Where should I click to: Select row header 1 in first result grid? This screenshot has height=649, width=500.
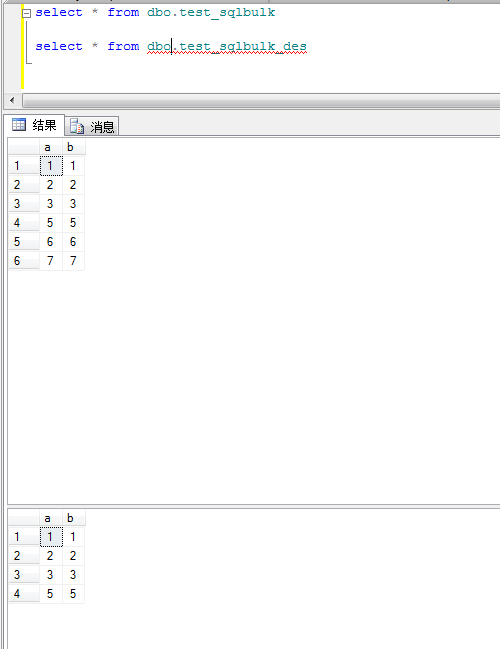coord(24,166)
